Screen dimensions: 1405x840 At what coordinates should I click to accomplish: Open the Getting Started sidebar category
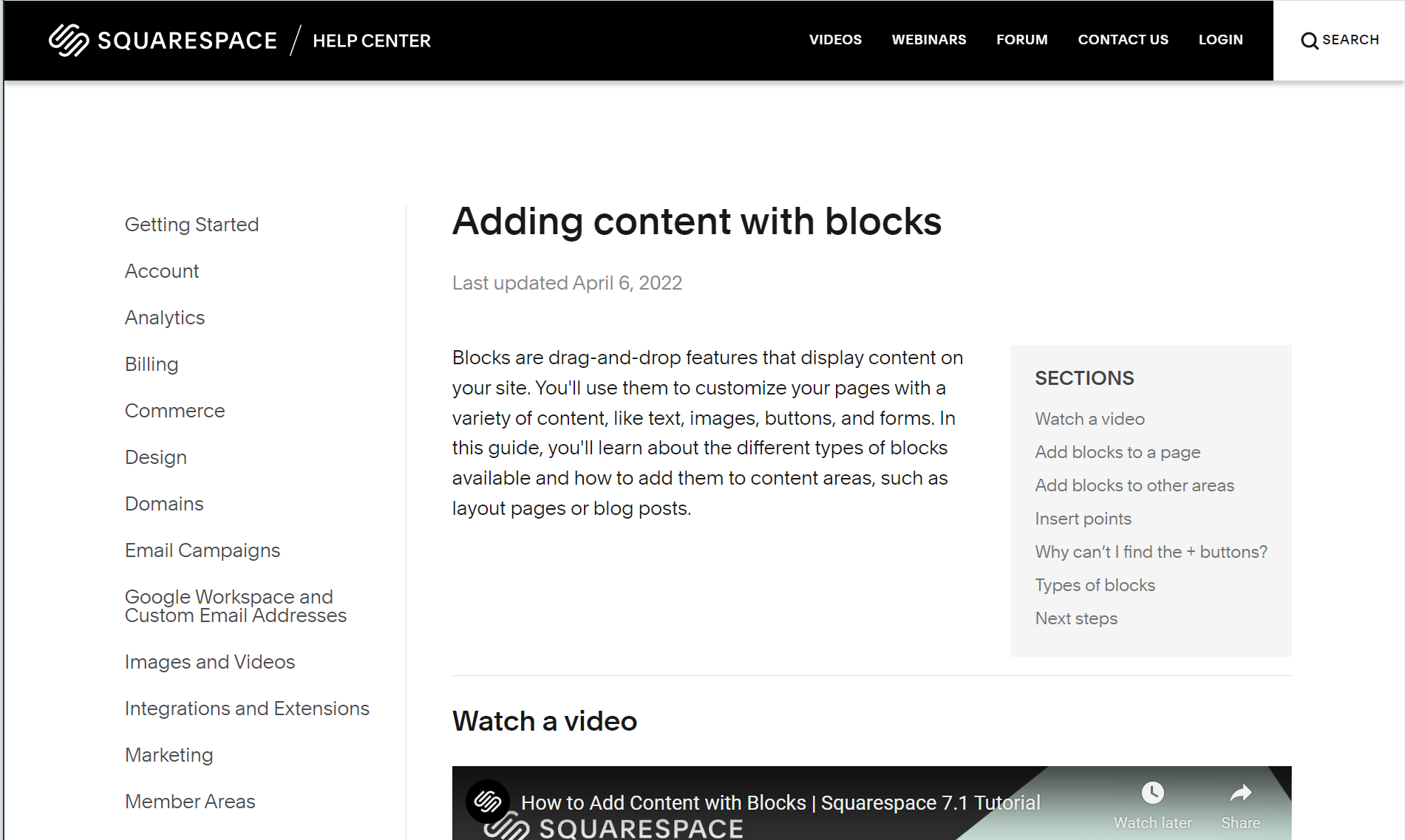click(x=191, y=224)
